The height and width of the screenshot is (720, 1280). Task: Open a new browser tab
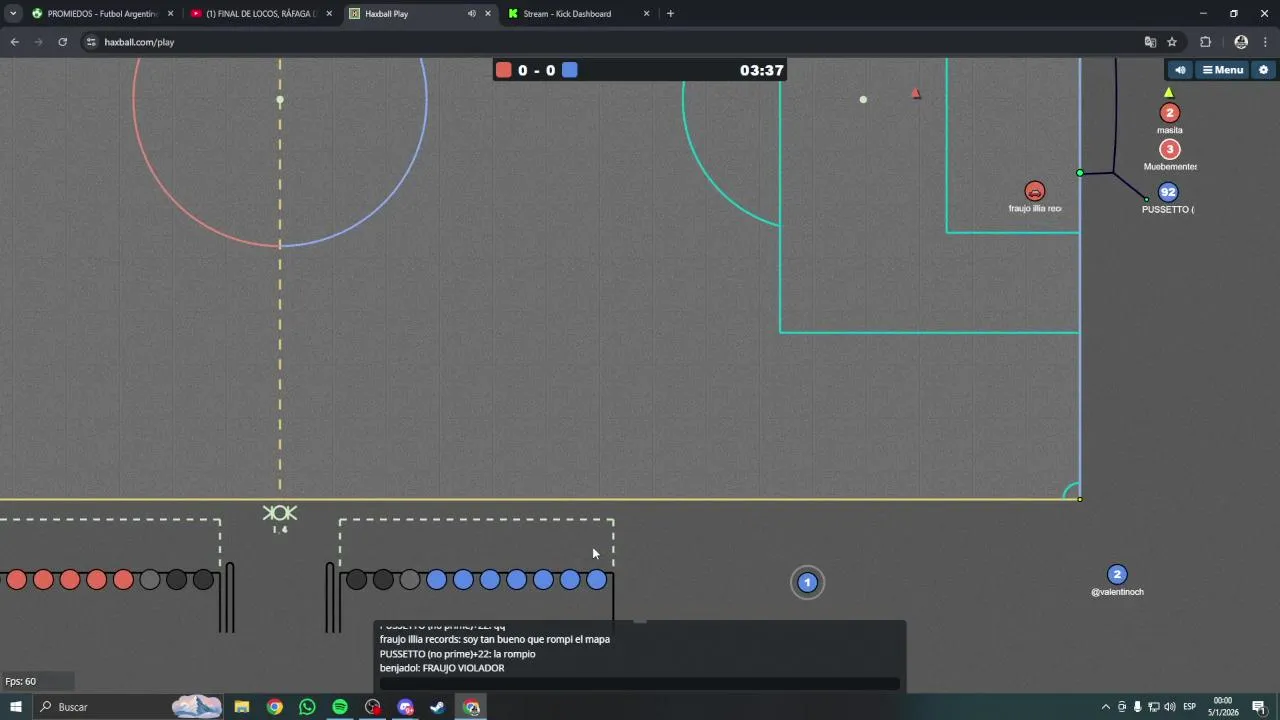click(x=670, y=14)
